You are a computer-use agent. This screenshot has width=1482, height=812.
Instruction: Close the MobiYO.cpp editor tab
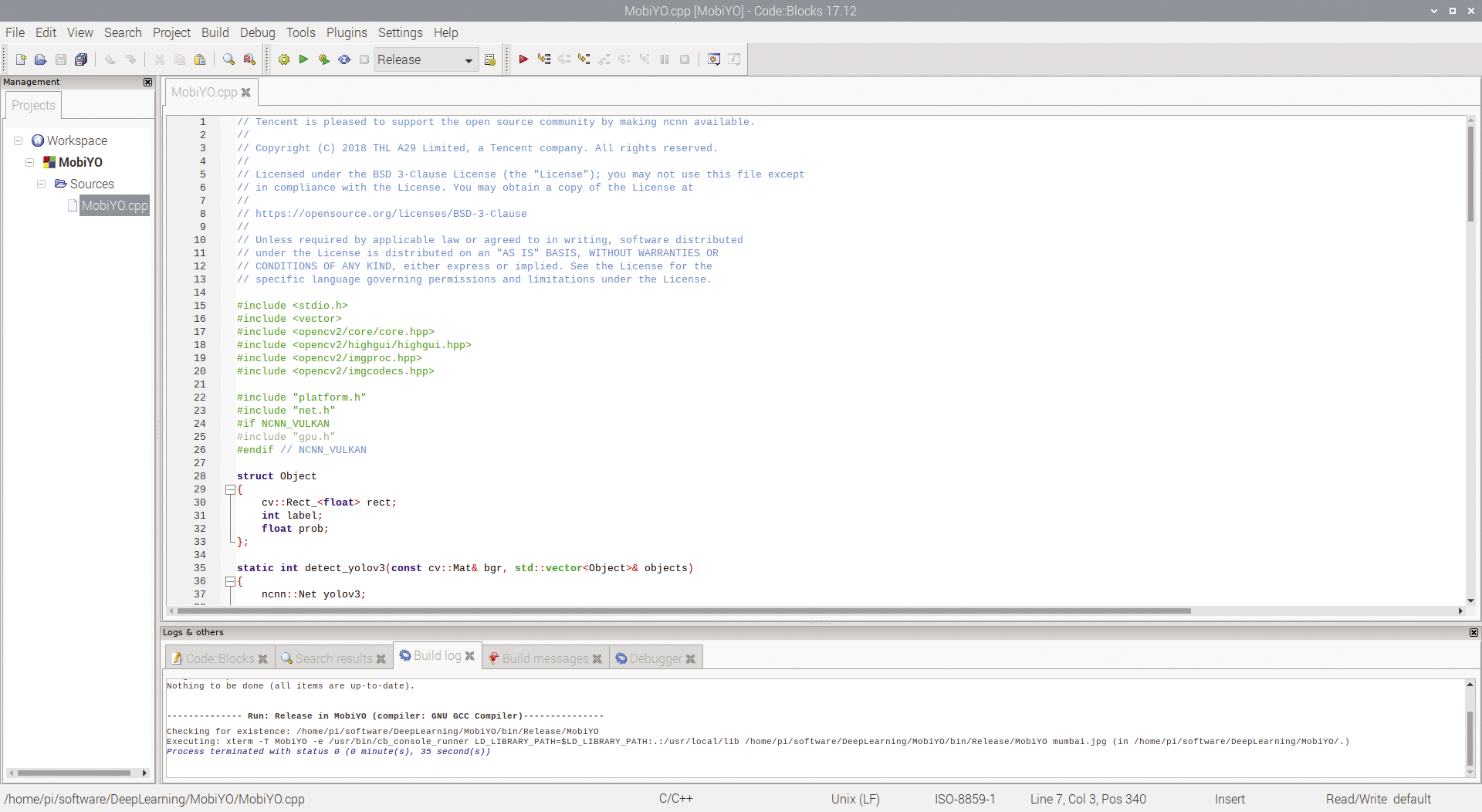point(246,93)
